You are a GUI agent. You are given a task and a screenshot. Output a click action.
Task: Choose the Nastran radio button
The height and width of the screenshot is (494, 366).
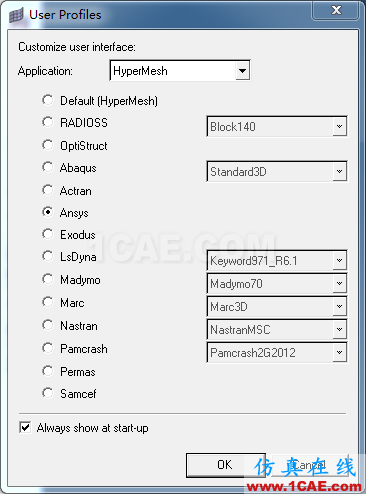(47, 325)
